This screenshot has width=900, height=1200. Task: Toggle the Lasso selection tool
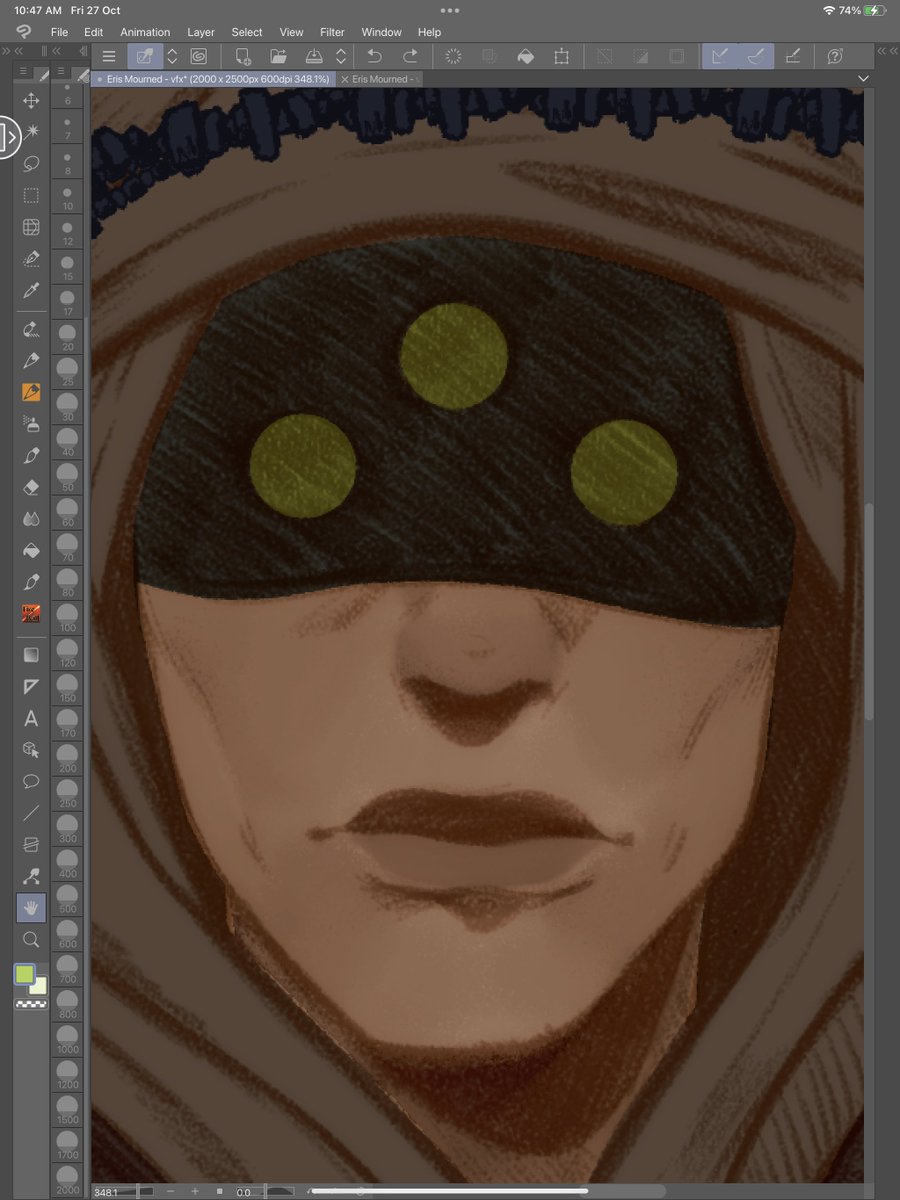pyautogui.click(x=30, y=164)
